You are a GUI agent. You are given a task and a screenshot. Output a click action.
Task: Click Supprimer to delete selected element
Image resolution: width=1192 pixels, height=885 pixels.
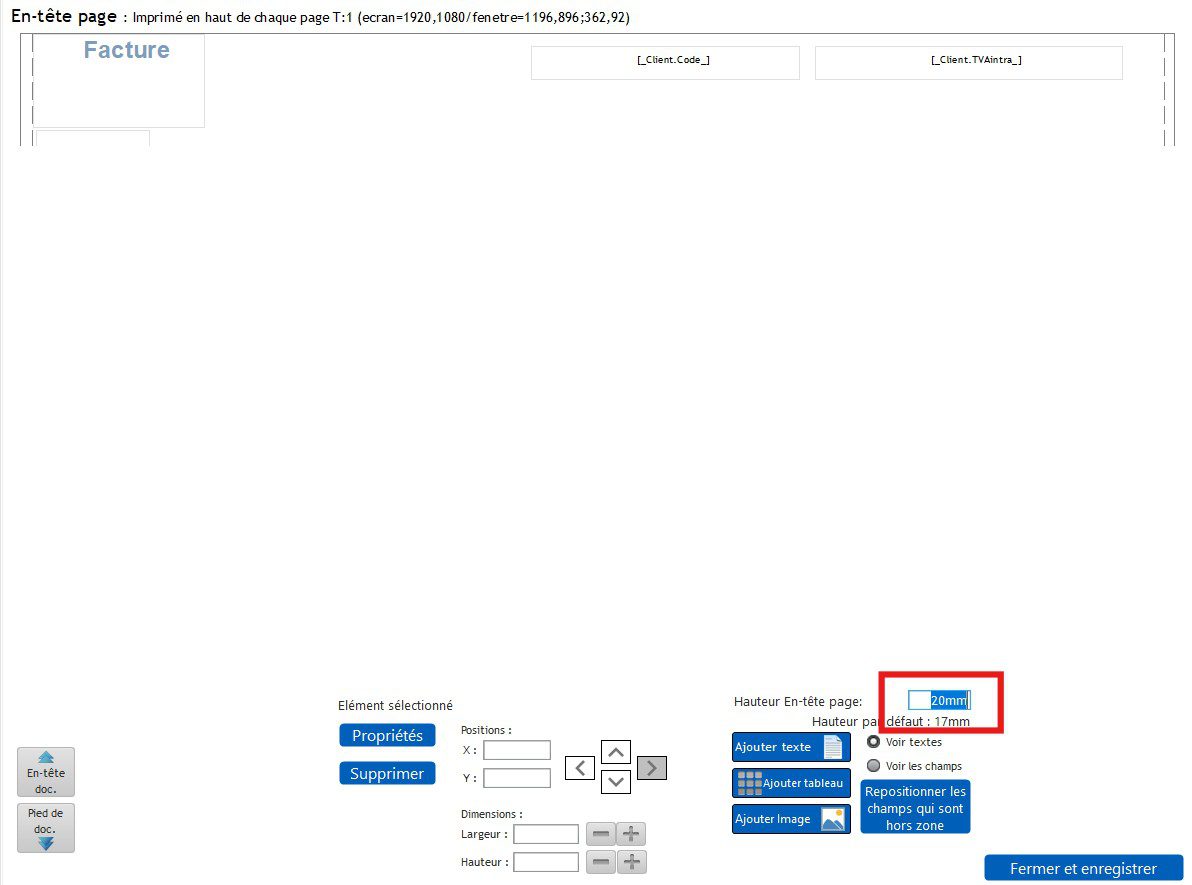pos(387,773)
